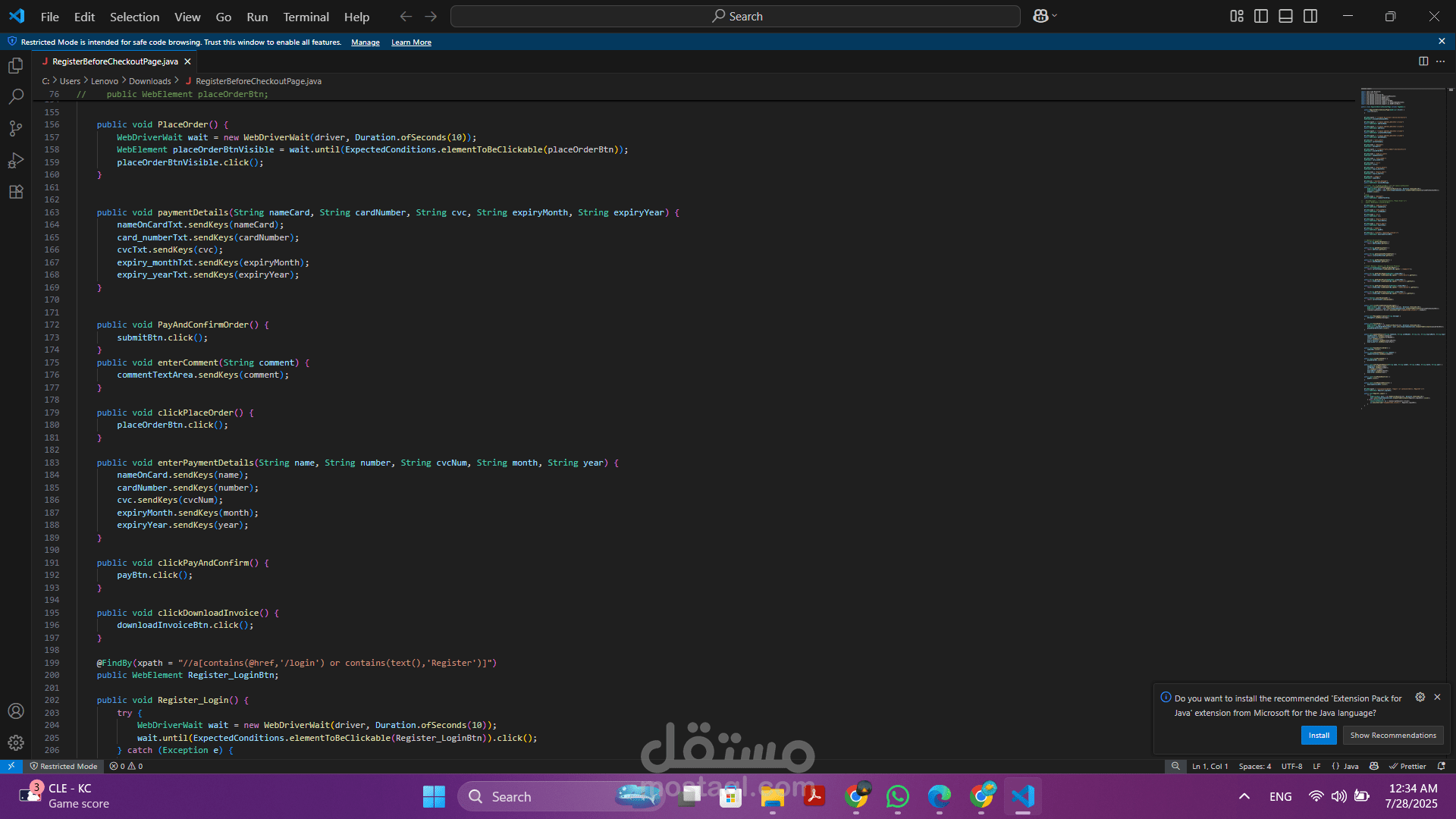Click the command center search box
1456x819 pixels.
click(x=735, y=17)
